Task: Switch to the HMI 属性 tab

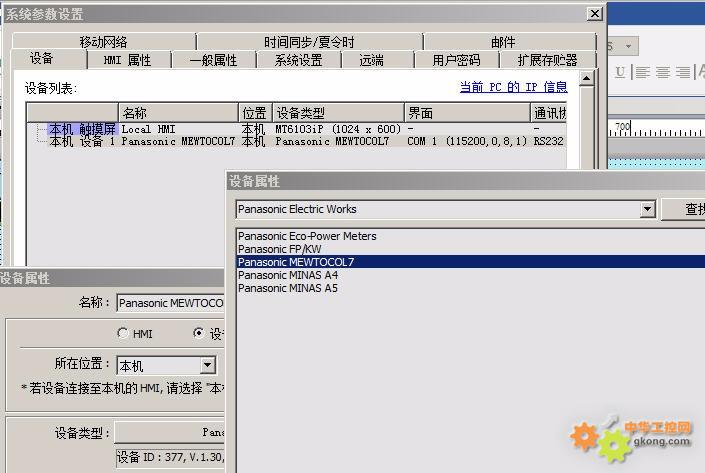Action: coord(128,60)
